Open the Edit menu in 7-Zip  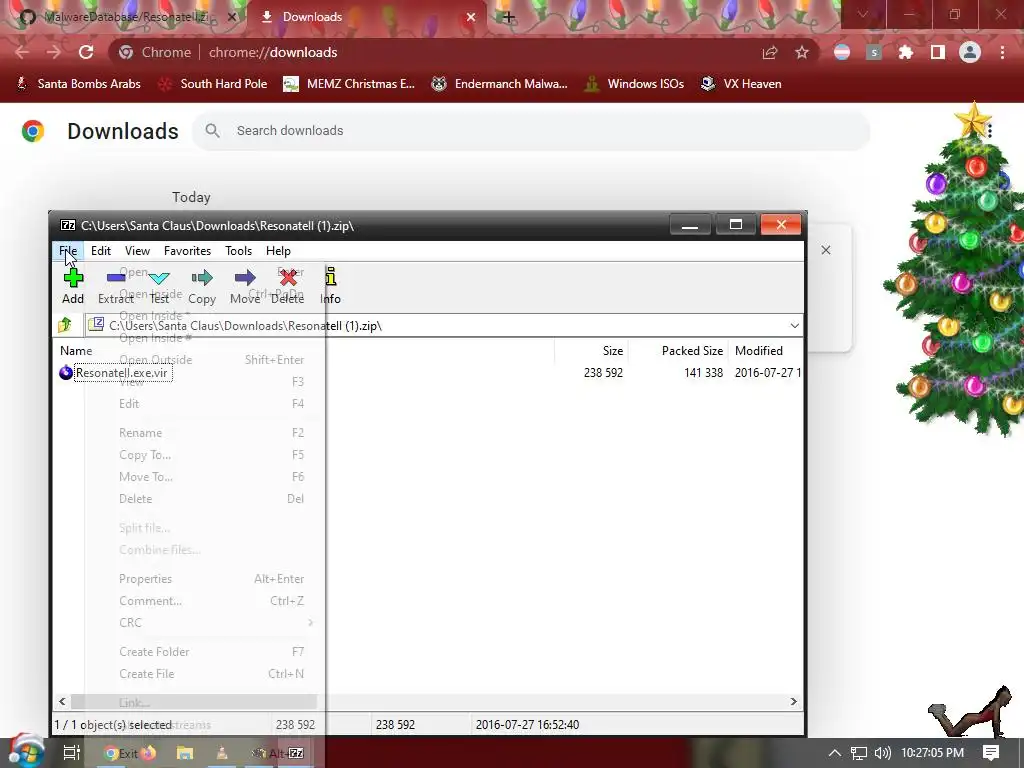tap(101, 251)
